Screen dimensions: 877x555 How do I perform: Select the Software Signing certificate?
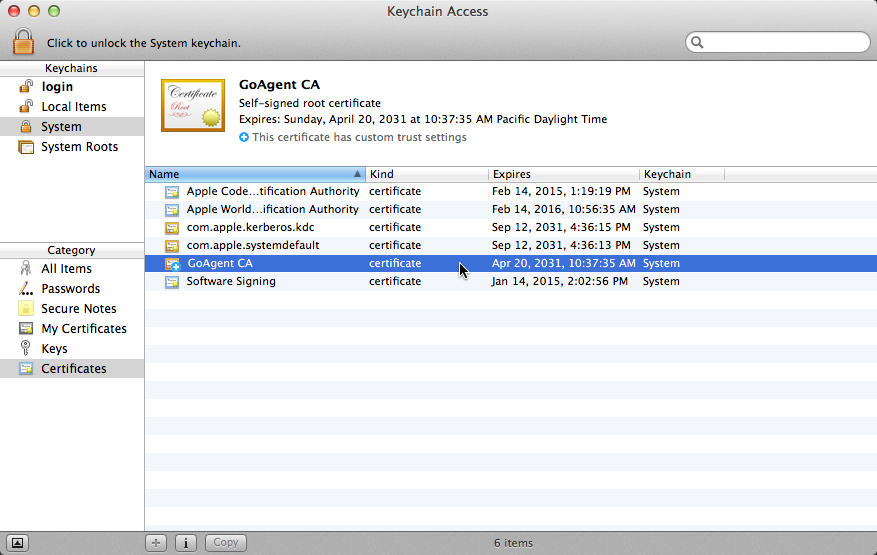511,281
